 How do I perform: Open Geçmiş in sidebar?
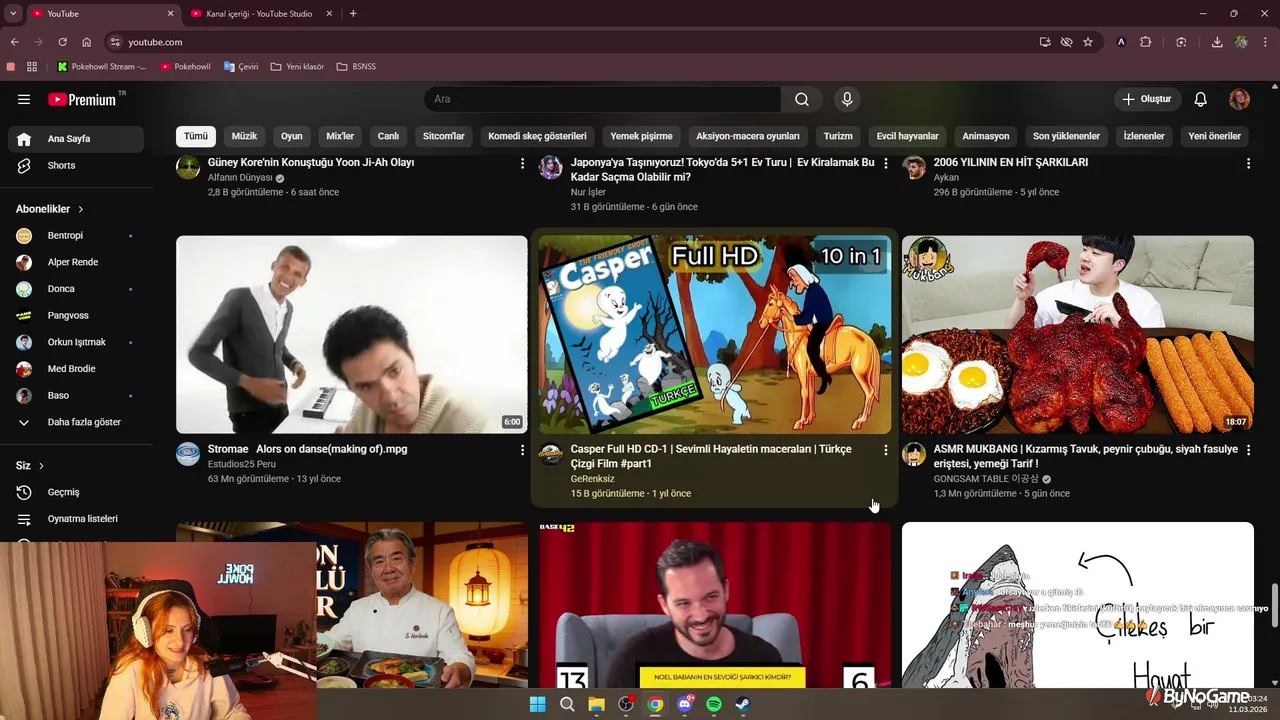coord(76,492)
